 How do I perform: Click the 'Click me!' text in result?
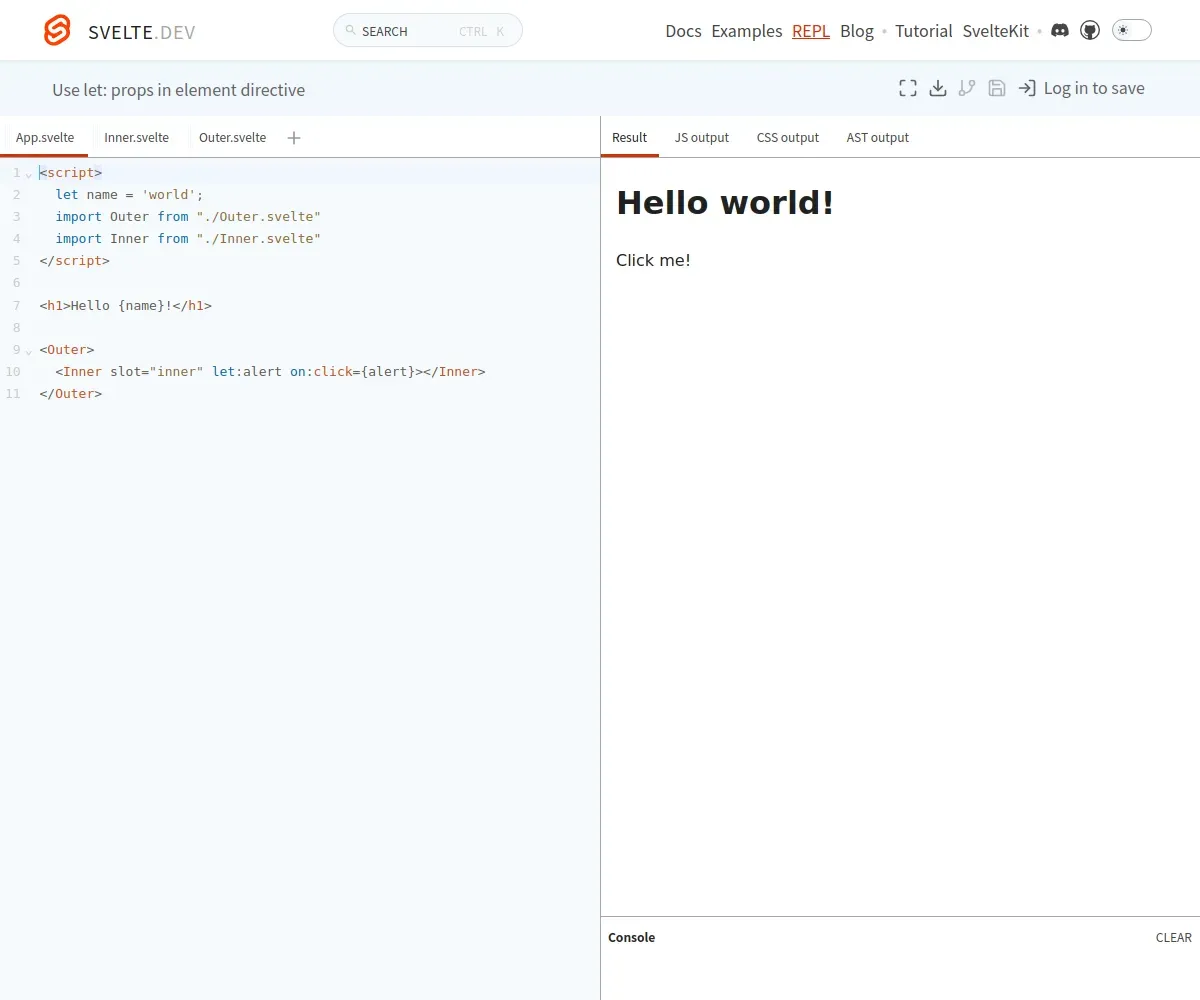pyautogui.click(x=653, y=261)
